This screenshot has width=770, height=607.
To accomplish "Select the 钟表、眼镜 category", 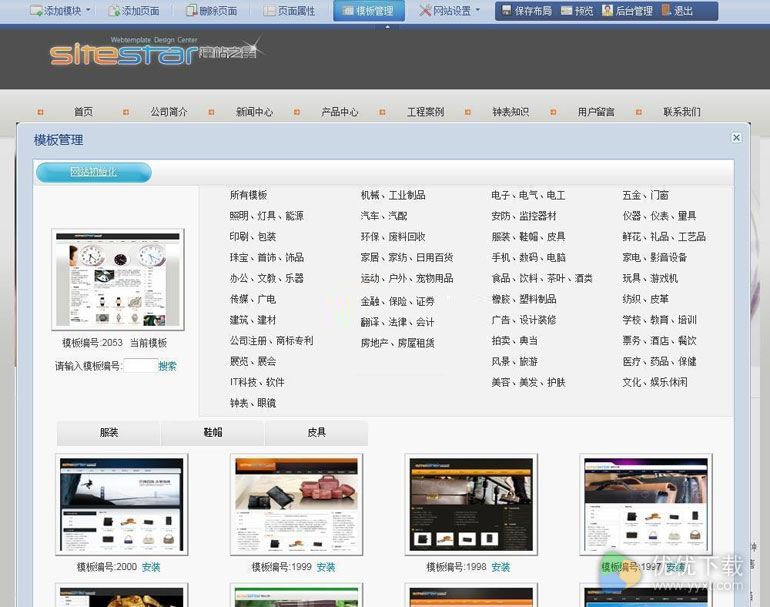I will pyautogui.click(x=253, y=403).
